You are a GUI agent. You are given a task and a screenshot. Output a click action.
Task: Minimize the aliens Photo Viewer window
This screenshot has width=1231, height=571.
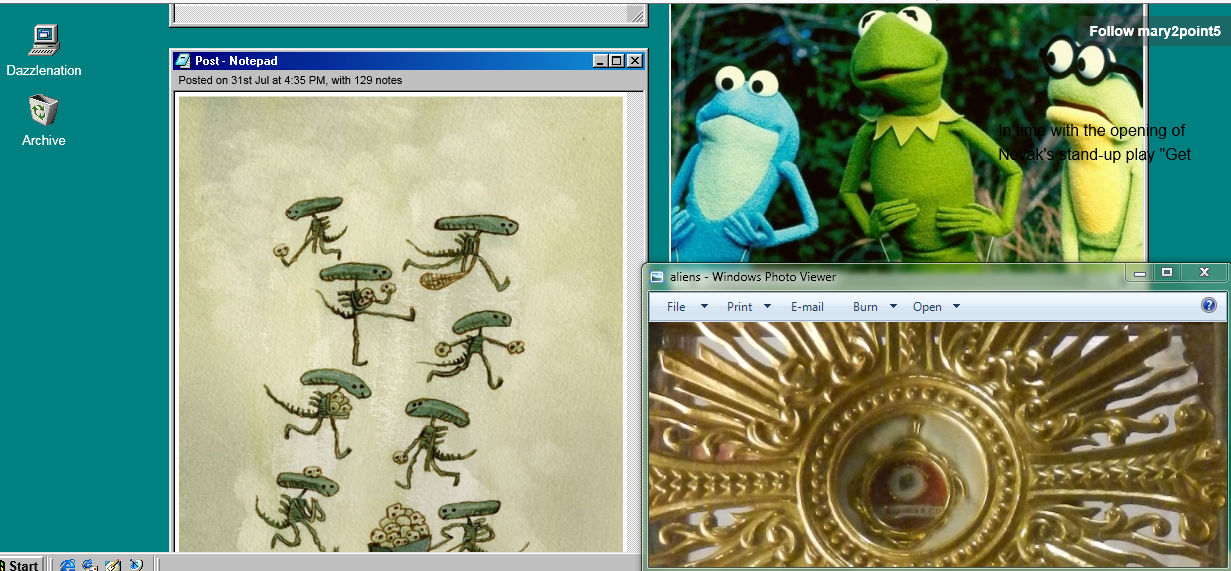(x=1139, y=273)
